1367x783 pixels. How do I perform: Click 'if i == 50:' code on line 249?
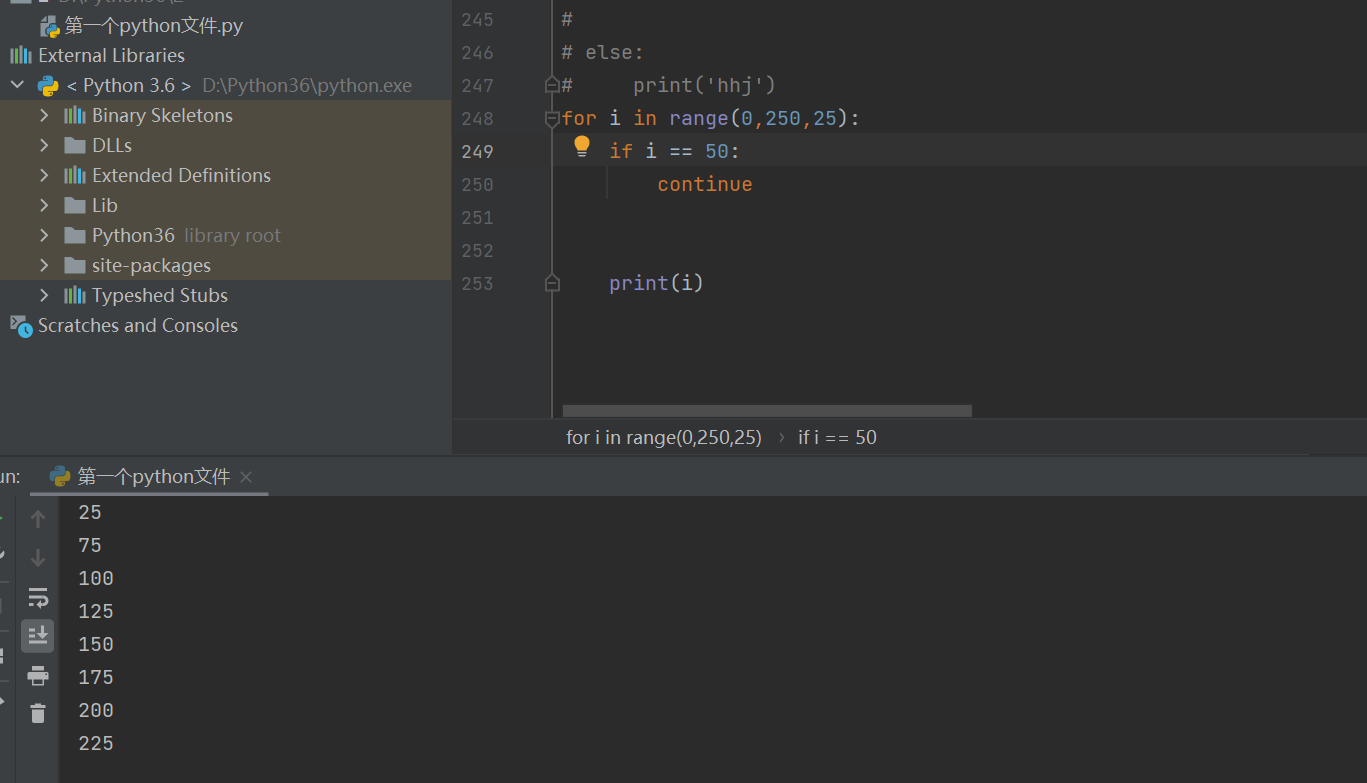[675, 151]
